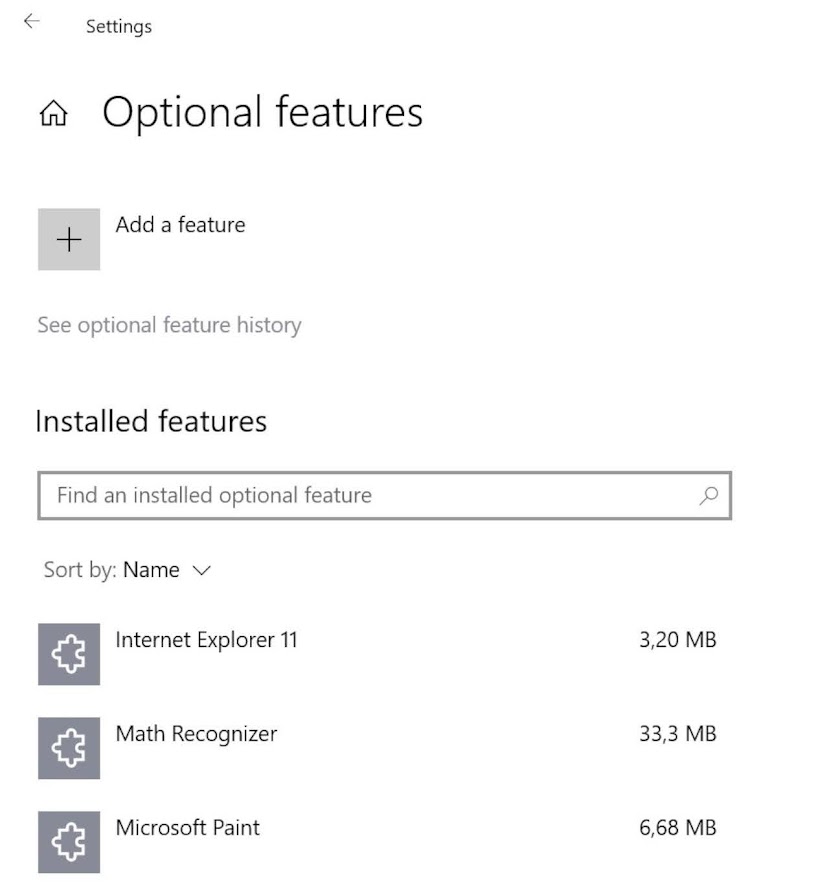
Task: Open the Sort by Name dropdown
Action: tap(151, 570)
